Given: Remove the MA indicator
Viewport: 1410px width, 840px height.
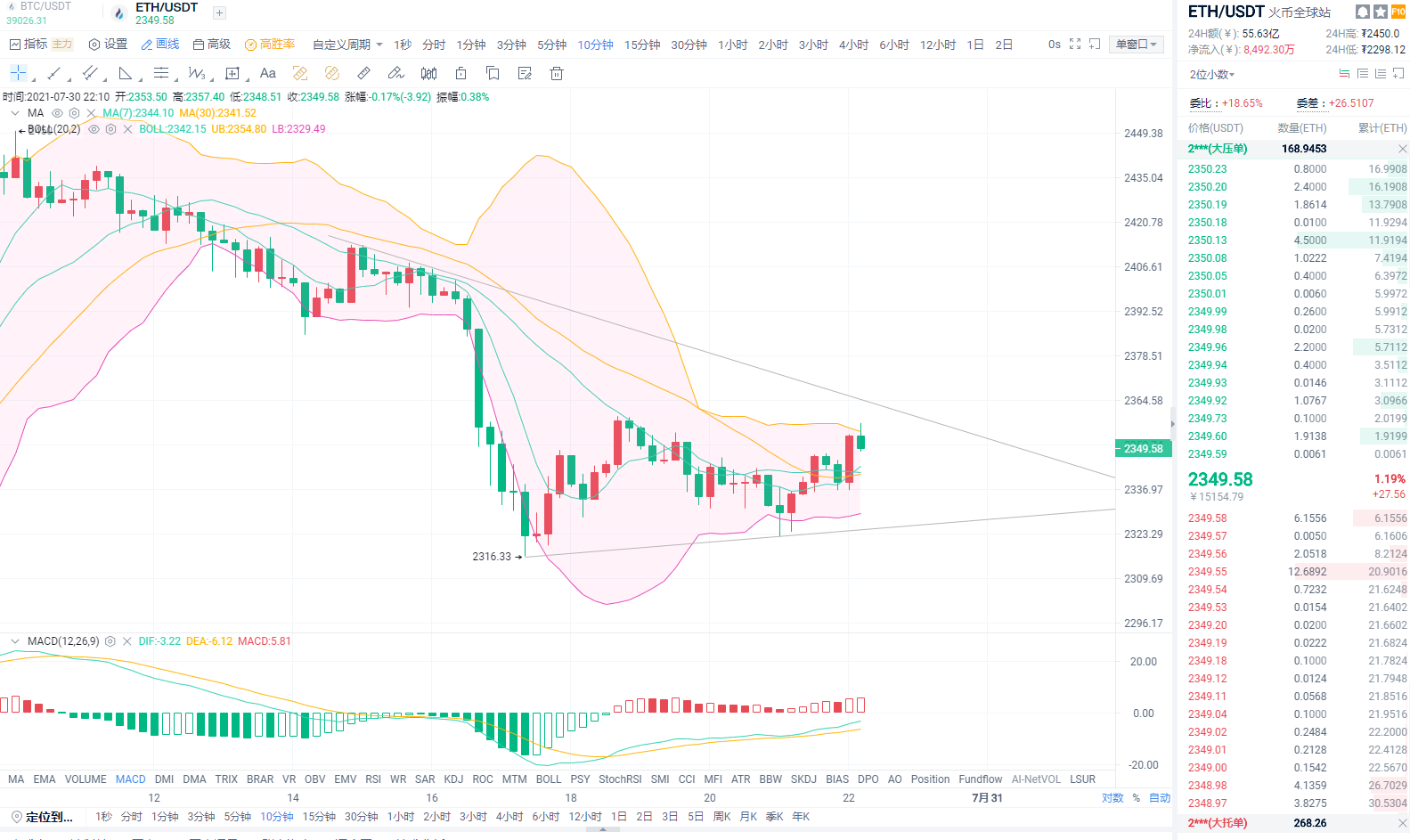Looking at the screenshot, I should (x=92, y=113).
